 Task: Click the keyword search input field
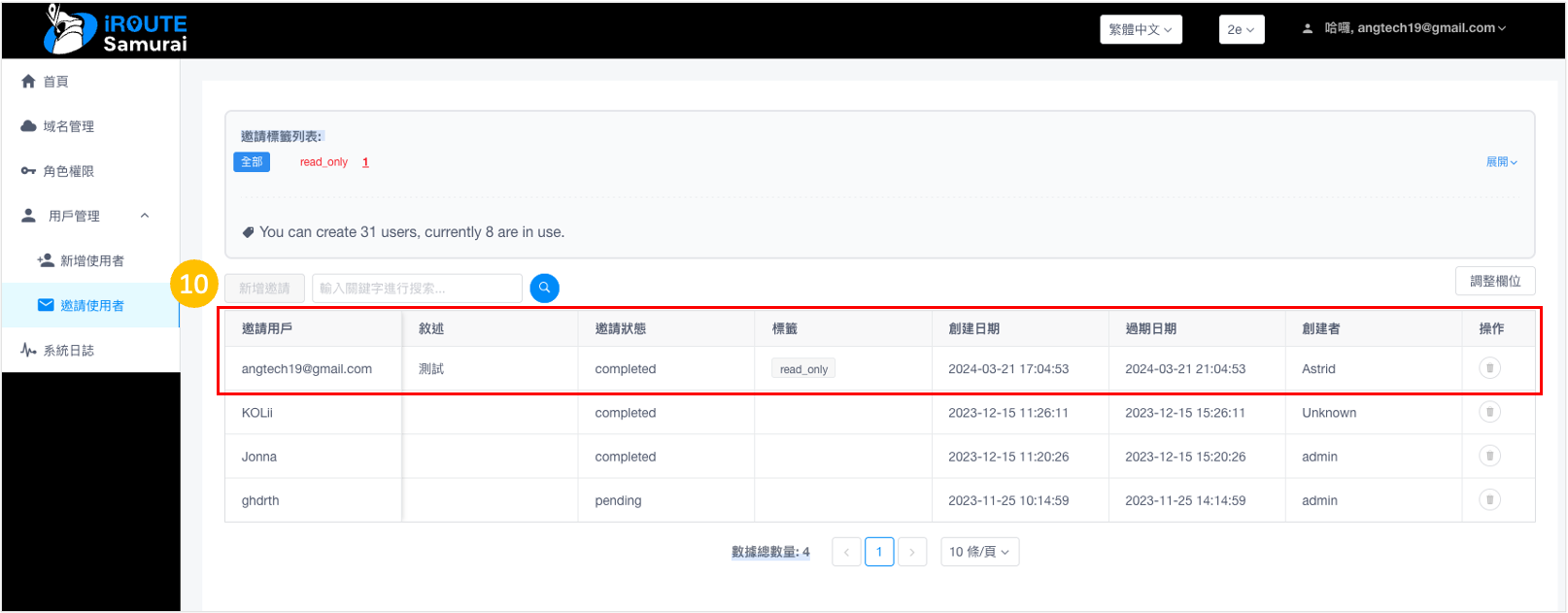[x=416, y=289]
